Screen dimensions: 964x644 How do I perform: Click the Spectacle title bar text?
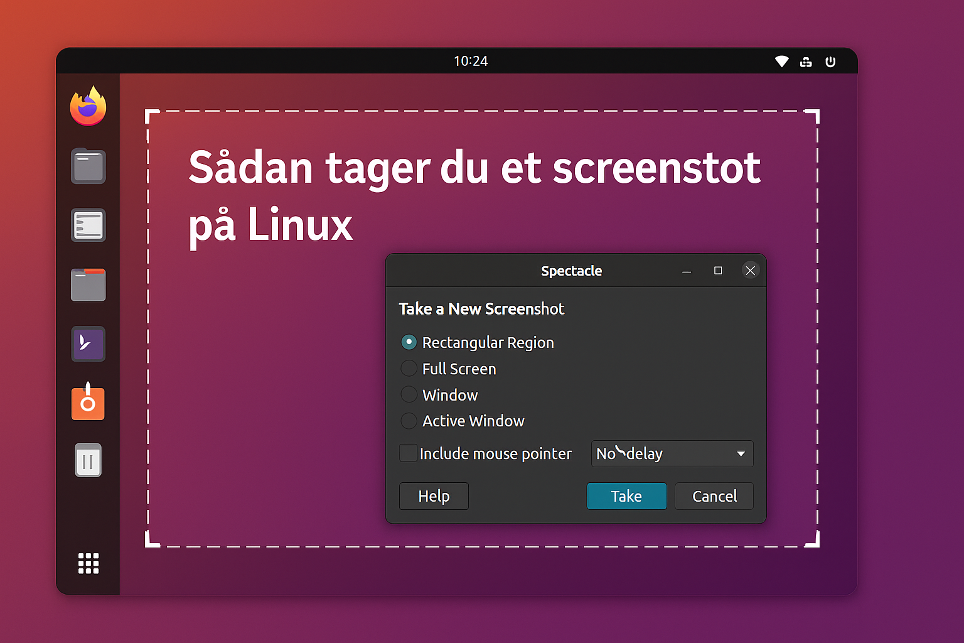point(571,270)
